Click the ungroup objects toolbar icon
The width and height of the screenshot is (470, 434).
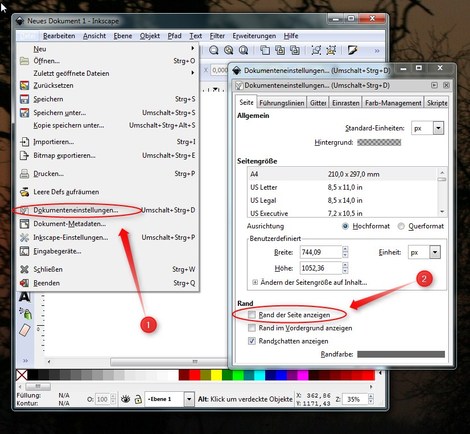pyautogui.click(x=331, y=50)
